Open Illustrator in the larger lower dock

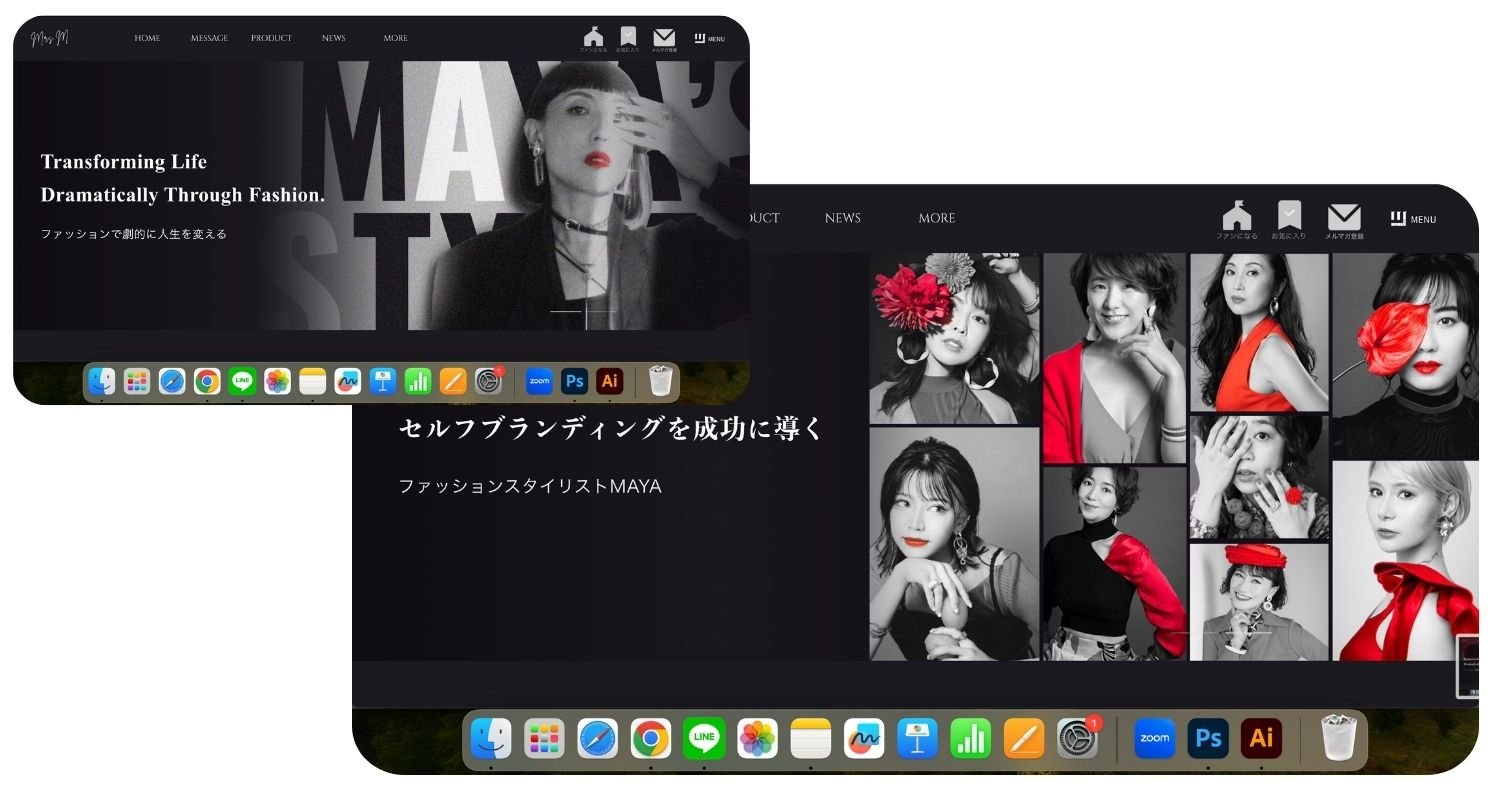[1261, 739]
